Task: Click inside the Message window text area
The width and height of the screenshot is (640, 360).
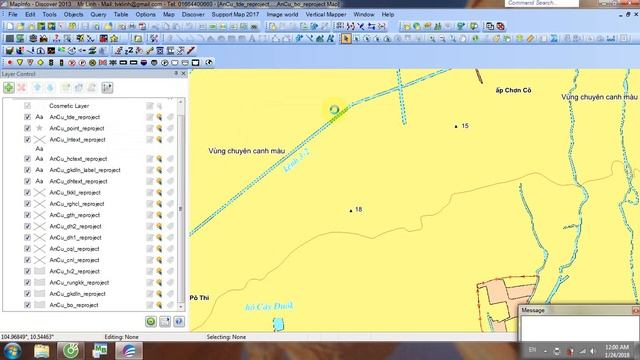Action: coord(580,328)
